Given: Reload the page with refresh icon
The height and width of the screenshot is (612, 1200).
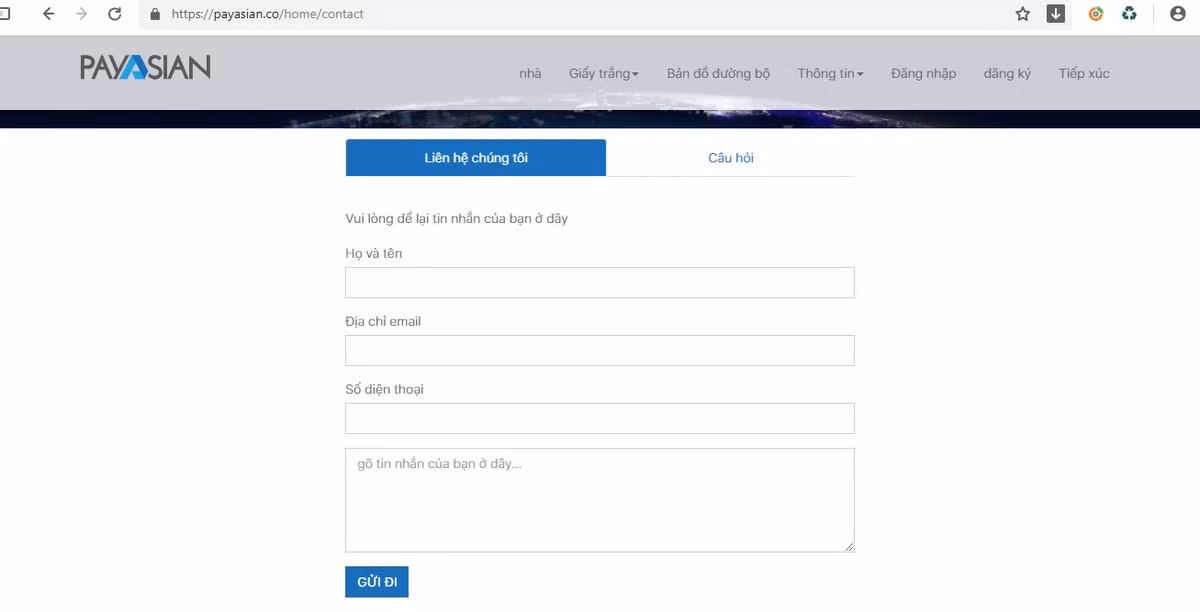Looking at the screenshot, I should [x=115, y=14].
